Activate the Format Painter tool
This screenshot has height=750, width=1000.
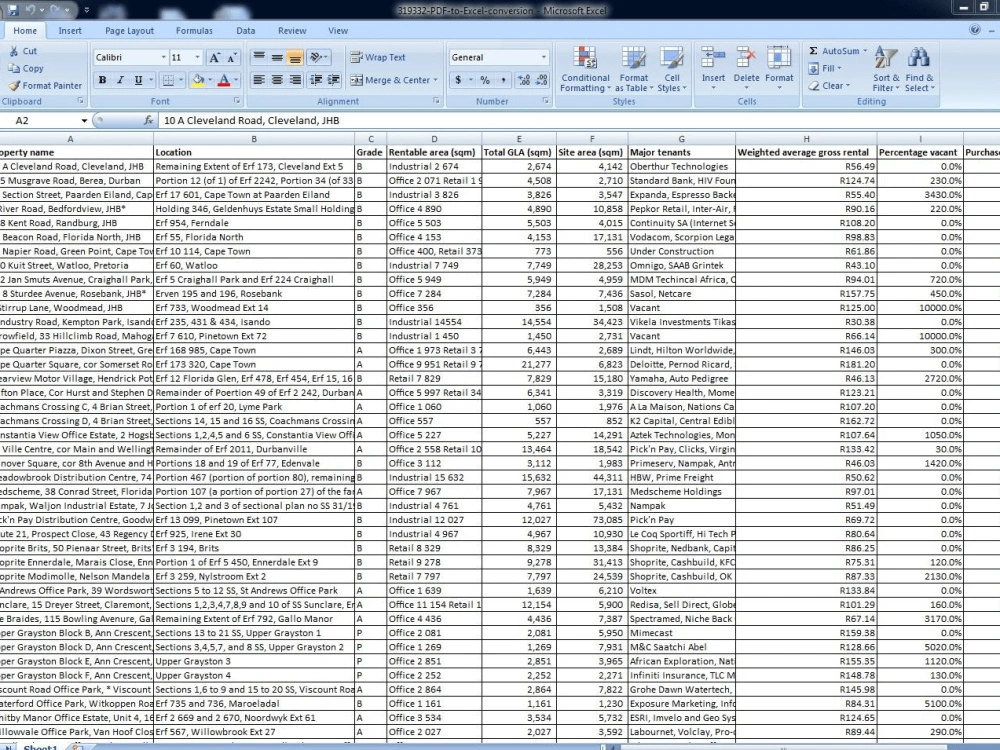click(45, 85)
